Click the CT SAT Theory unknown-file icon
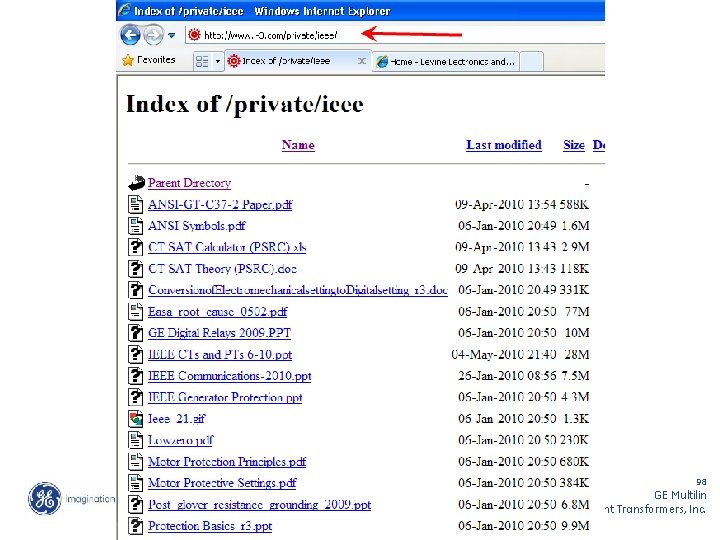 tap(135, 268)
